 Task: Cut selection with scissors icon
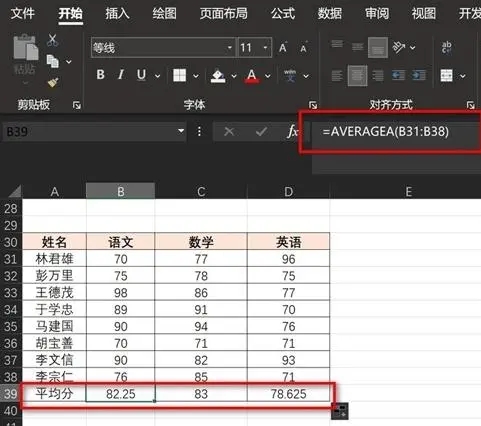(x=52, y=40)
